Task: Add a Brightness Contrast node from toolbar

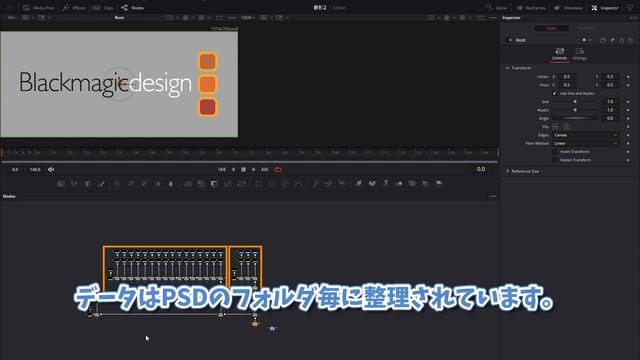Action: pyautogui.click(x=158, y=184)
